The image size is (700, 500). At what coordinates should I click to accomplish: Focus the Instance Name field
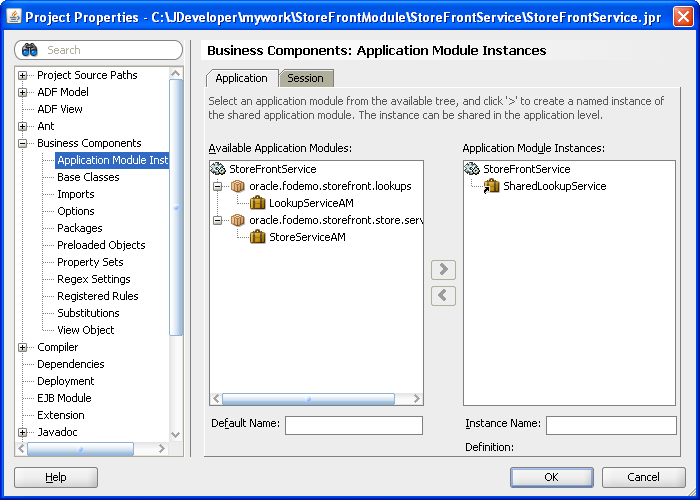(611, 425)
